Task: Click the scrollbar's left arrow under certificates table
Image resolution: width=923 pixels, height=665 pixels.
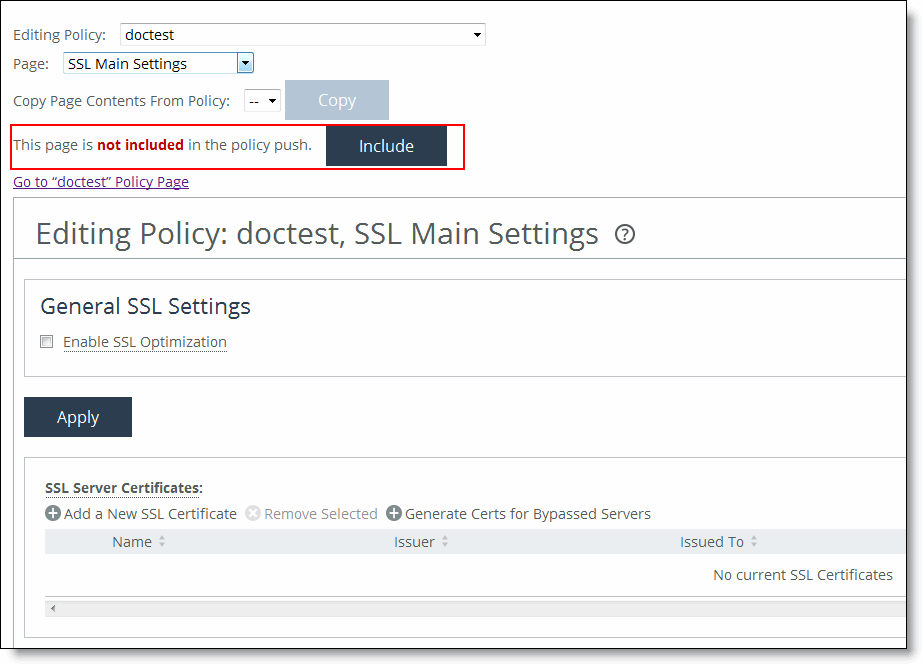Action: click(53, 608)
